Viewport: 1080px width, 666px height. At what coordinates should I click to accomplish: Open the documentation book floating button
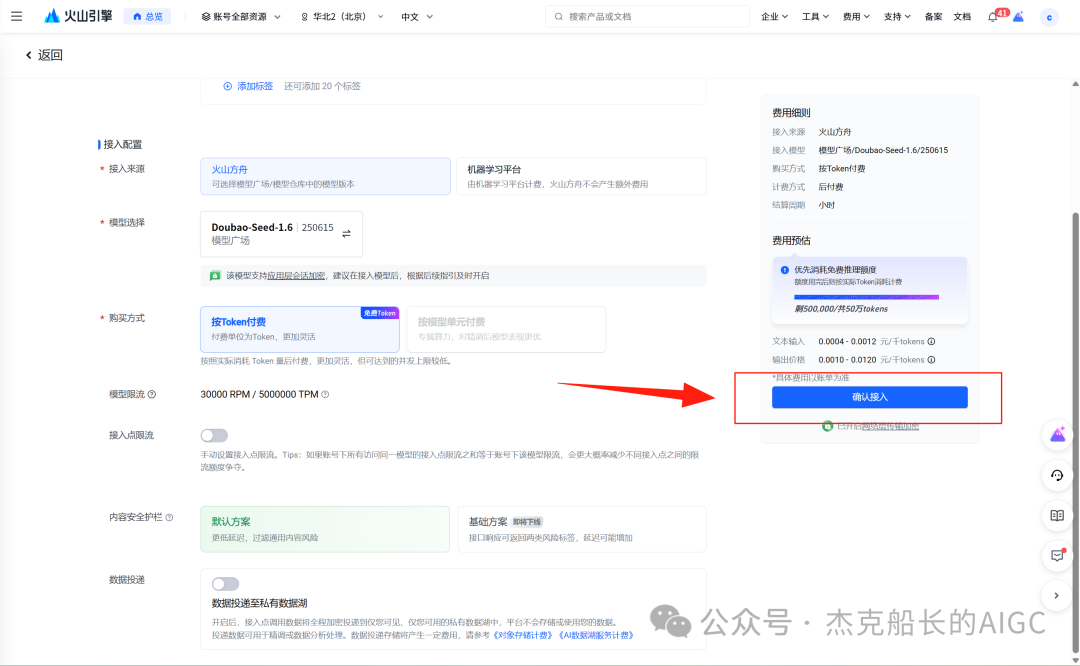[1057, 515]
